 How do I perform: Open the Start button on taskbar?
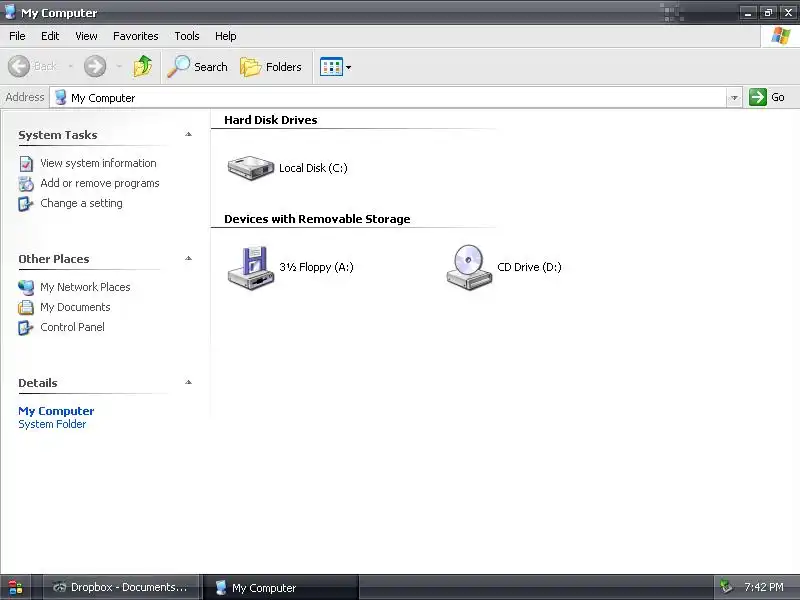[x=15, y=587]
